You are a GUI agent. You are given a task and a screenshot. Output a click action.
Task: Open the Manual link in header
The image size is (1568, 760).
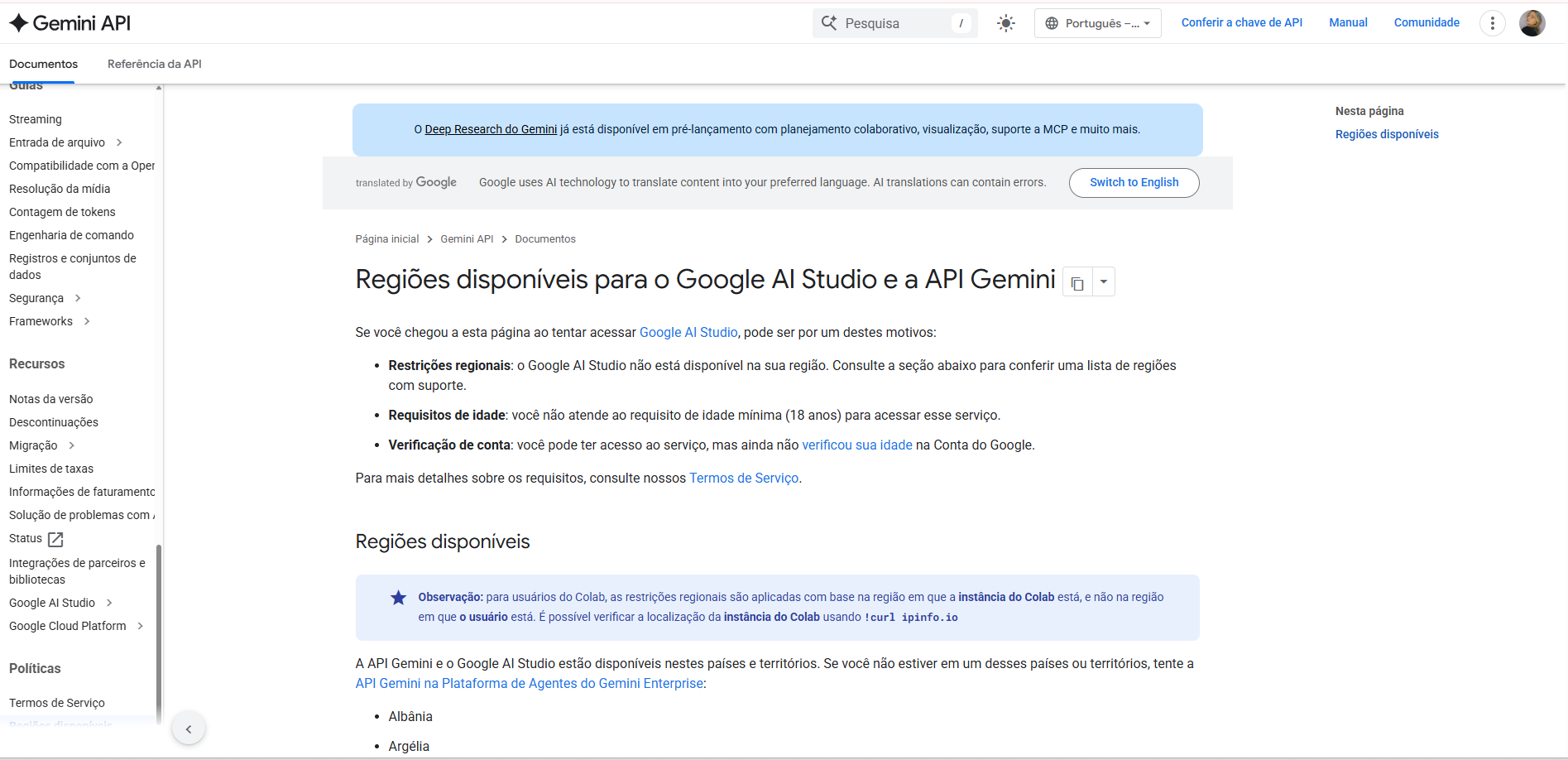coord(1349,22)
